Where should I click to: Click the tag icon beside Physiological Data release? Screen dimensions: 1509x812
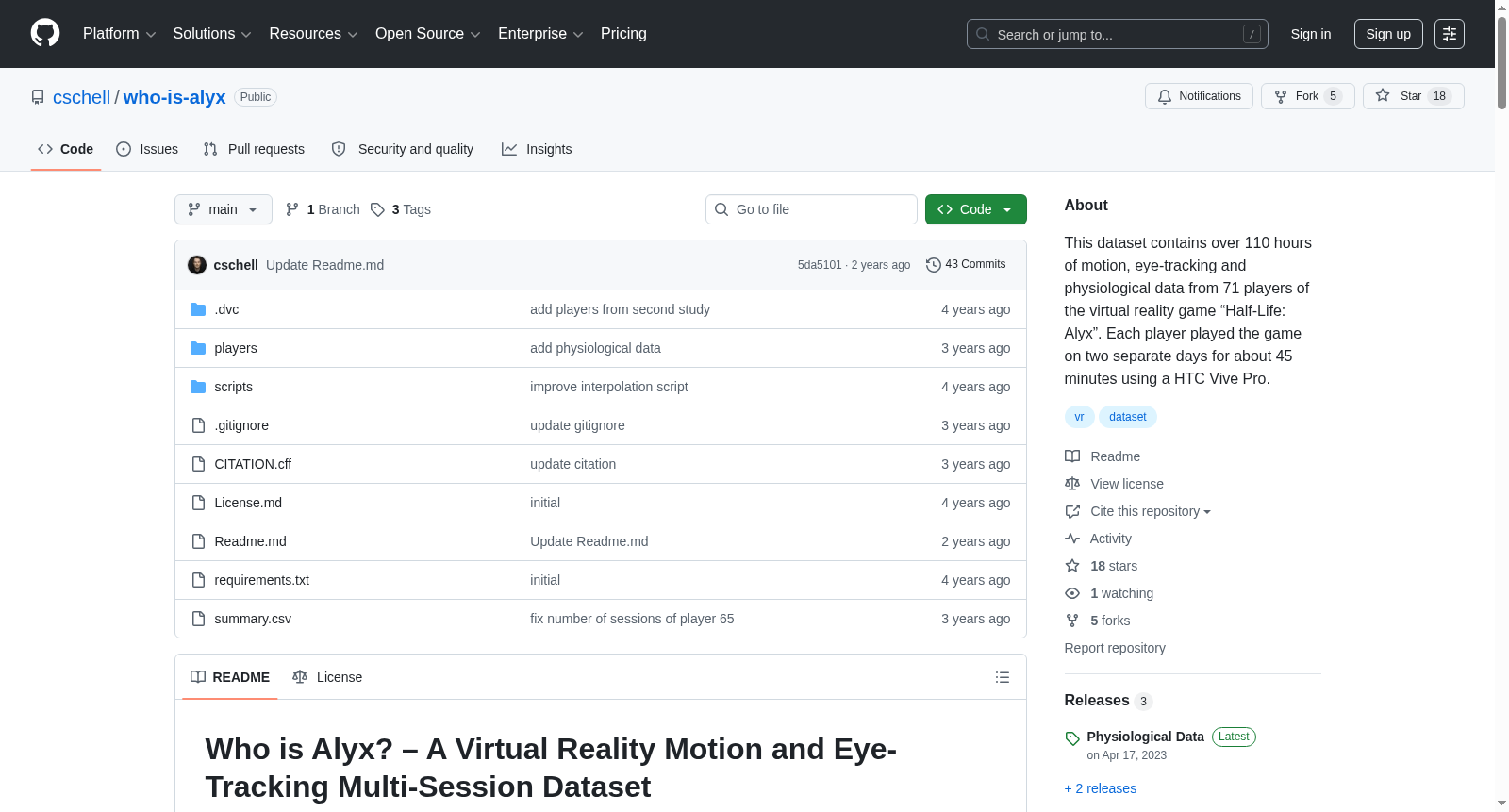[1072, 738]
